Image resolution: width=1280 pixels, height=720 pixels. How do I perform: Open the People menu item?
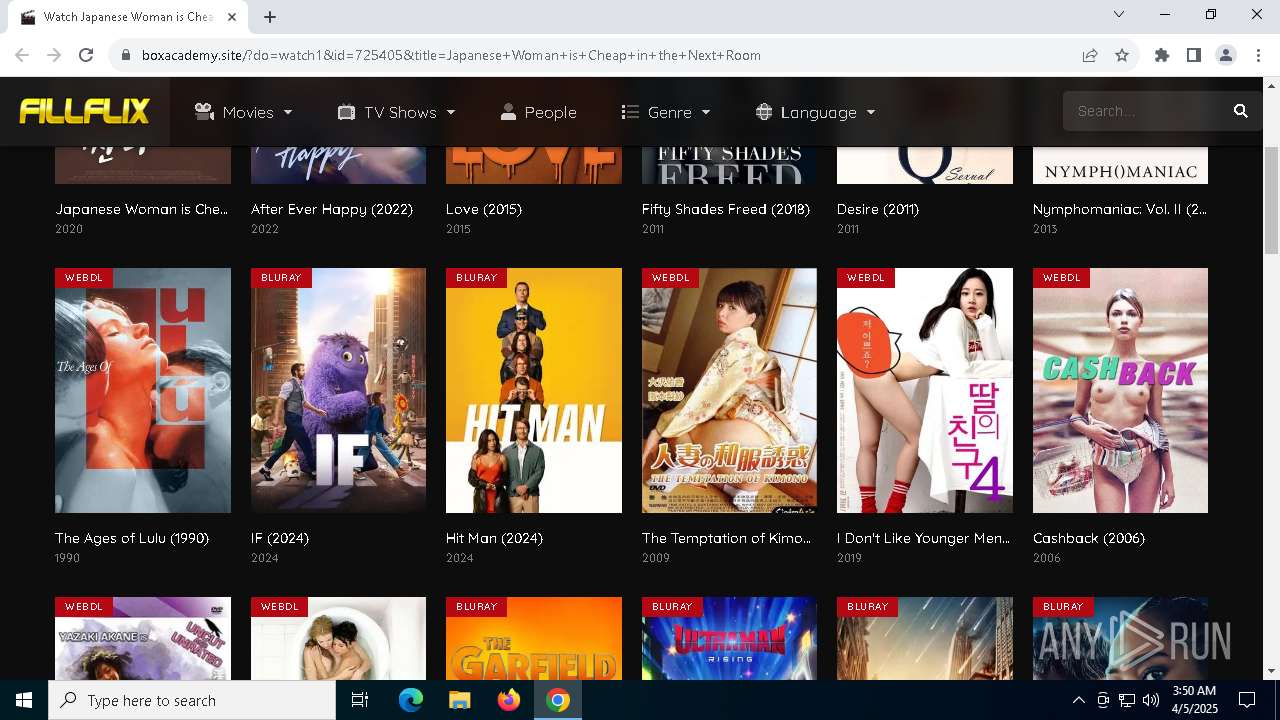[538, 112]
